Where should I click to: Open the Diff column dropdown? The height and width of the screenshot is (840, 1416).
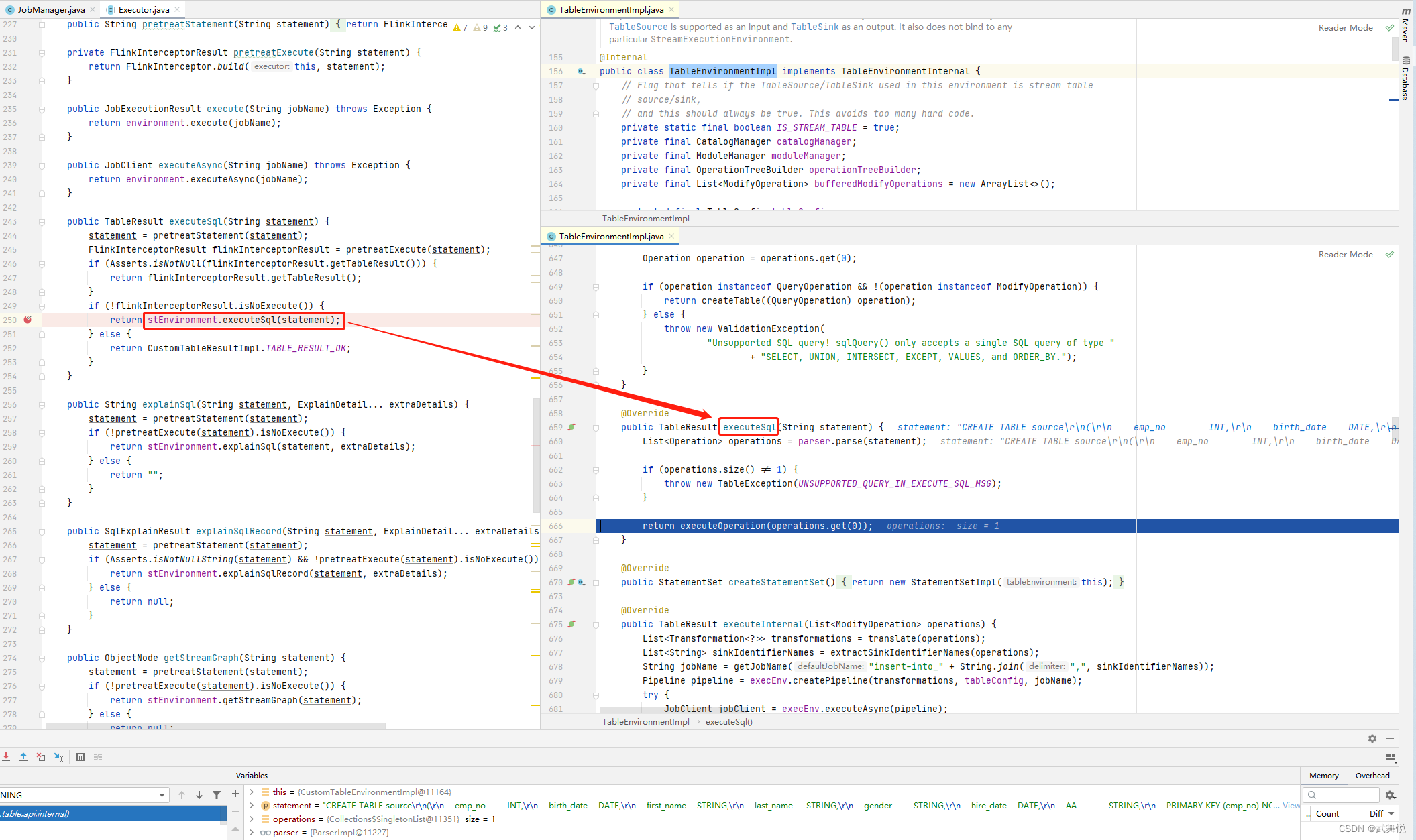(x=1390, y=813)
